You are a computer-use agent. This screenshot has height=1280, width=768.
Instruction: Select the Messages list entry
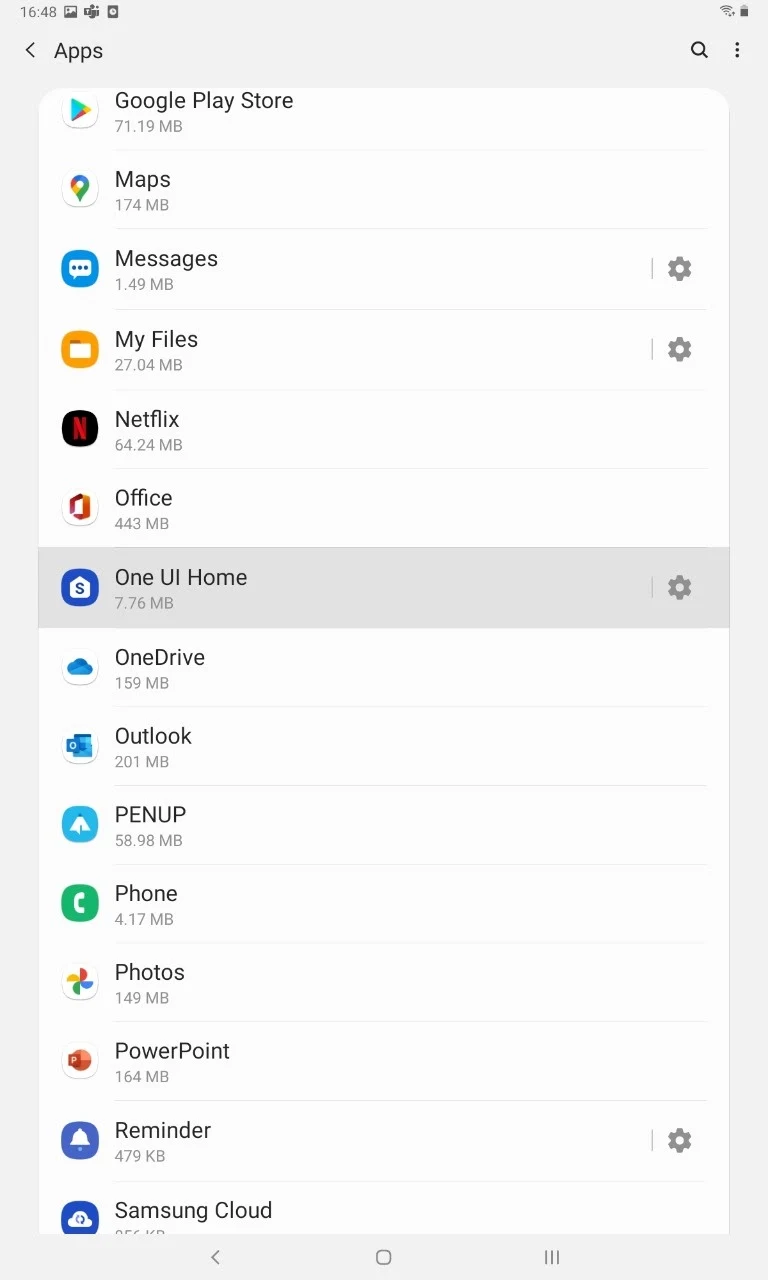click(x=344, y=269)
